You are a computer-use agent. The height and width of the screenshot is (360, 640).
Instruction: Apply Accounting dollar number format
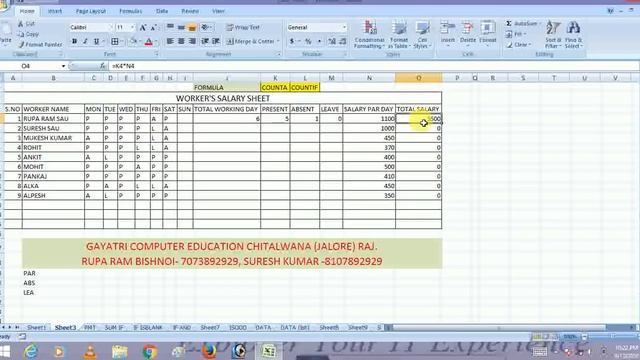[292, 41]
